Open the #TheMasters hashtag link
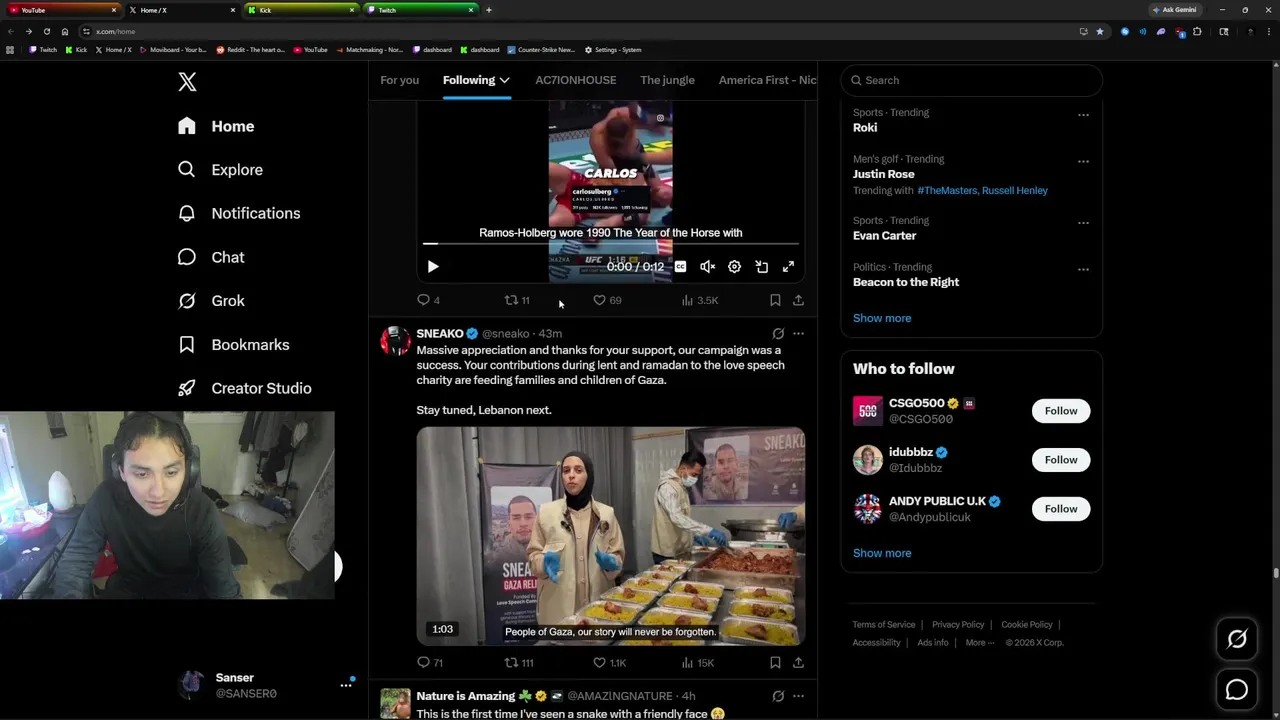Image resolution: width=1280 pixels, height=720 pixels. pos(946,191)
